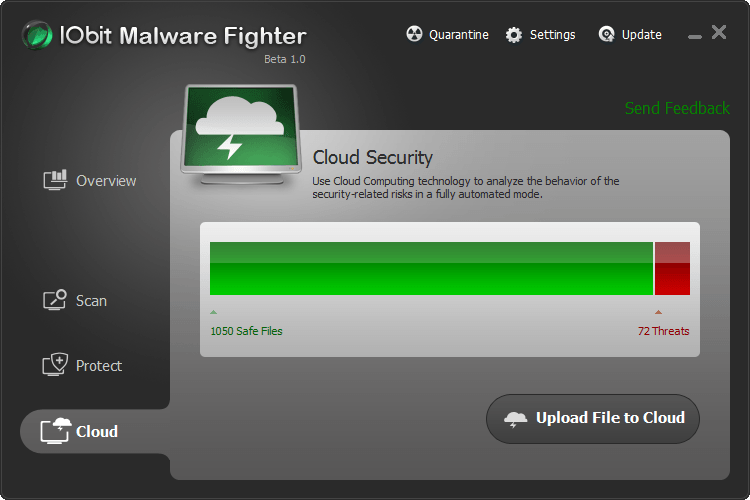The image size is (750, 500).
Task: Click the Overview monitor chart icon
Action: tap(55, 180)
